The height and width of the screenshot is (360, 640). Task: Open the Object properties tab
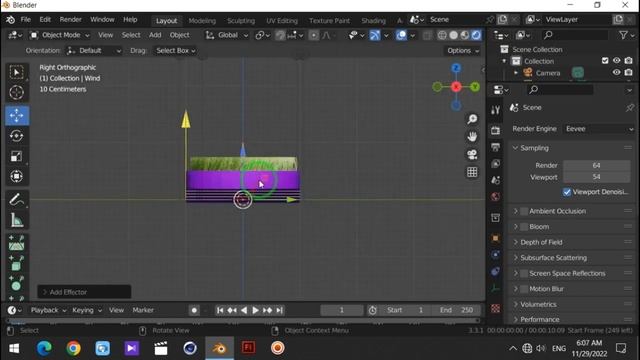click(x=496, y=238)
